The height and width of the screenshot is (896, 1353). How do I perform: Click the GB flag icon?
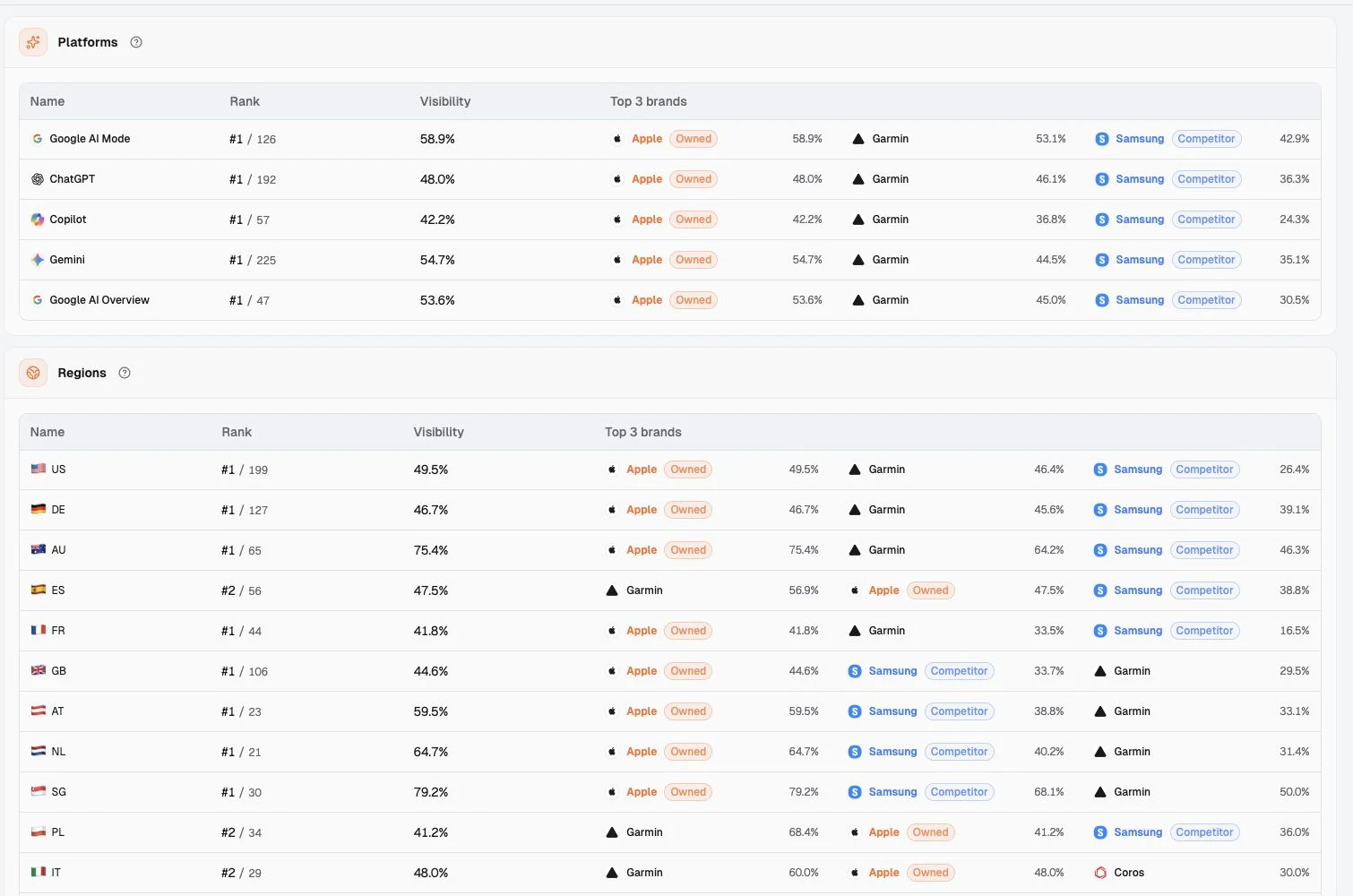coord(39,670)
